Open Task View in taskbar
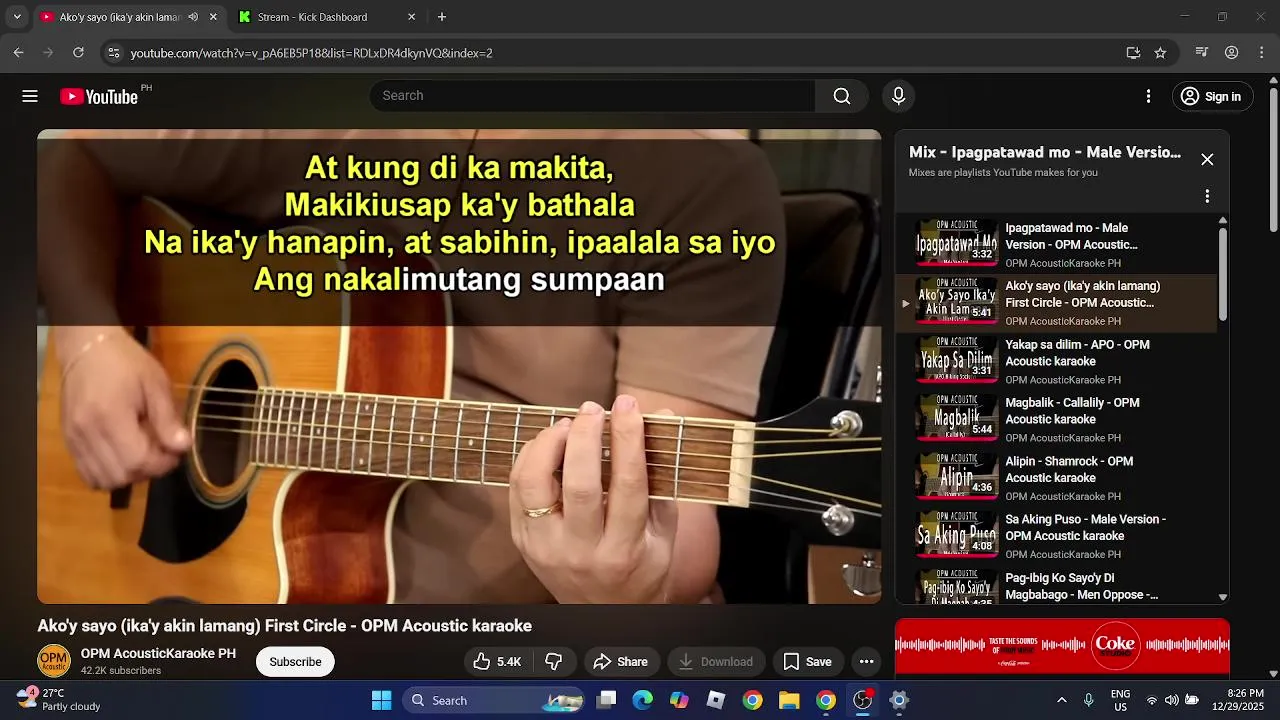This screenshot has height=720, width=1280. (606, 700)
